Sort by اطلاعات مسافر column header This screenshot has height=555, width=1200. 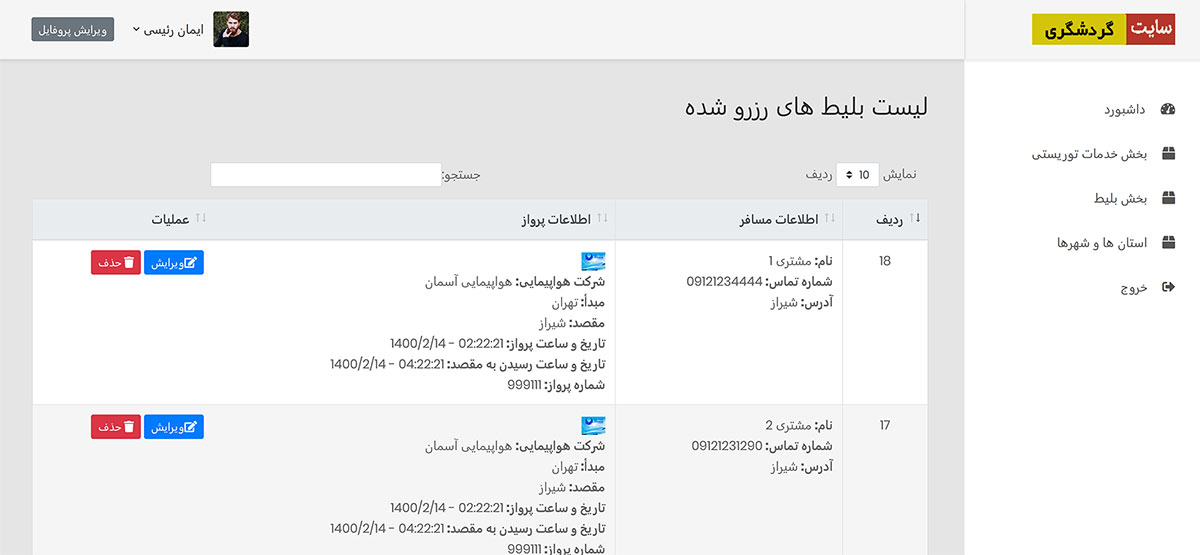pyautogui.click(x=781, y=219)
